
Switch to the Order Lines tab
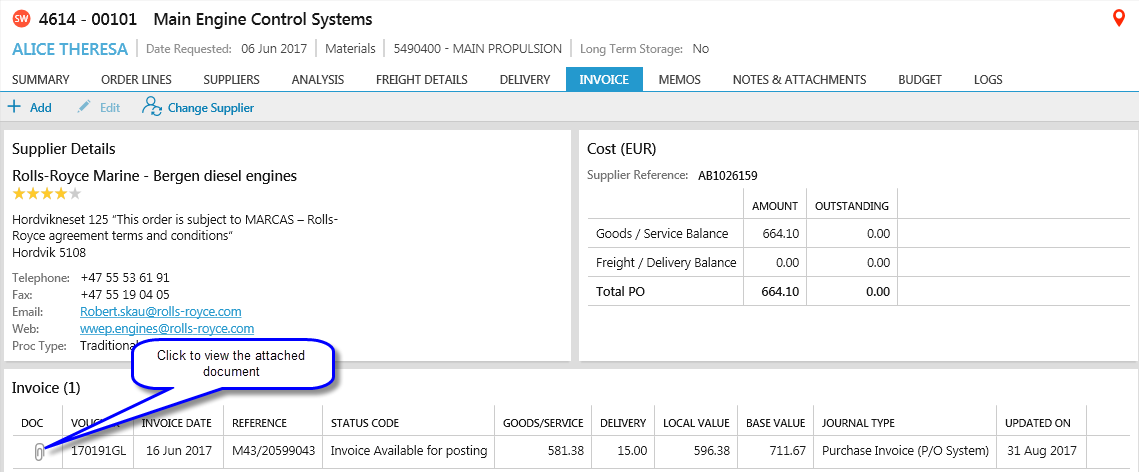click(x=136, y=80)
